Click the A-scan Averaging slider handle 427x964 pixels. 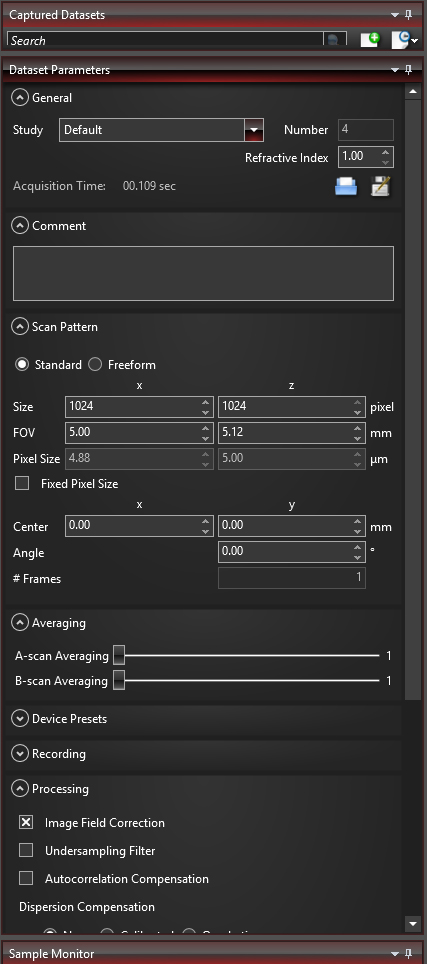click(119, 655)
